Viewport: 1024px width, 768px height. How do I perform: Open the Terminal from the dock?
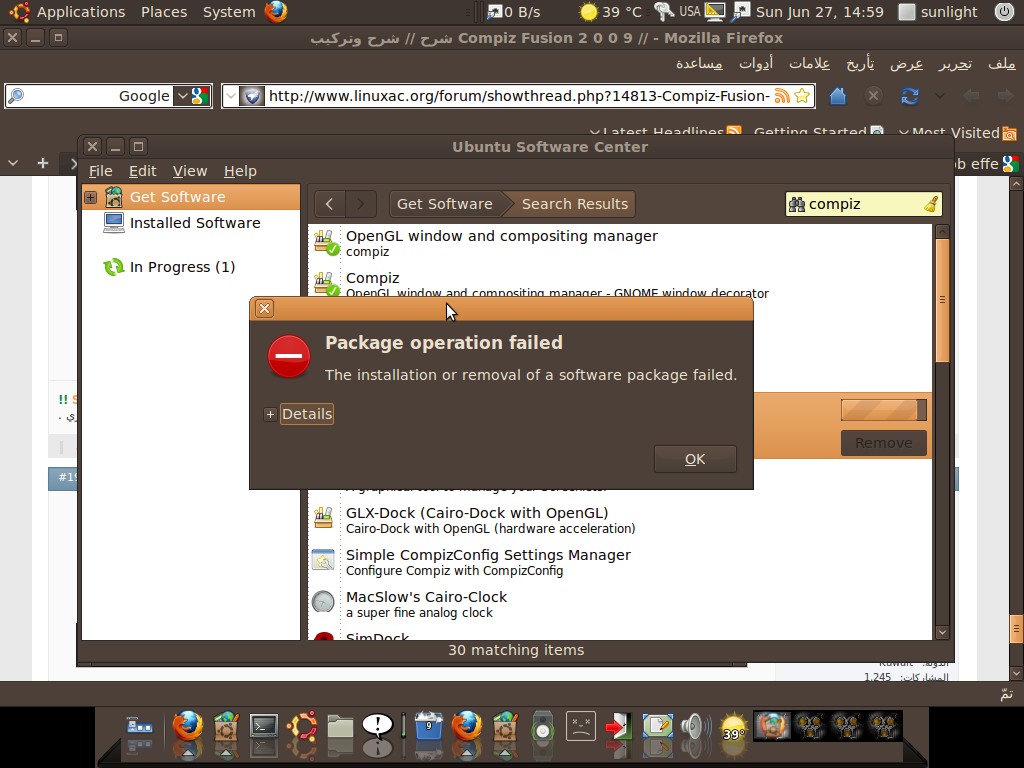[x=264, y=726]
